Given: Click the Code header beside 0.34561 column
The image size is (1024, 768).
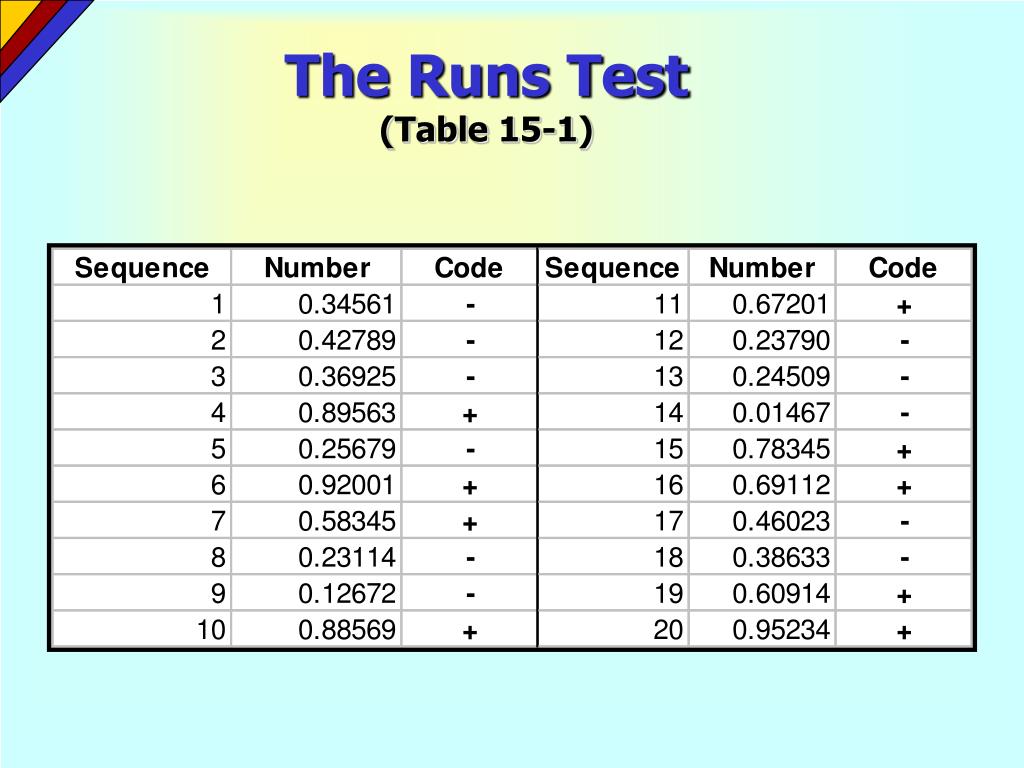Looking at the screenshot, I should 468,268.
